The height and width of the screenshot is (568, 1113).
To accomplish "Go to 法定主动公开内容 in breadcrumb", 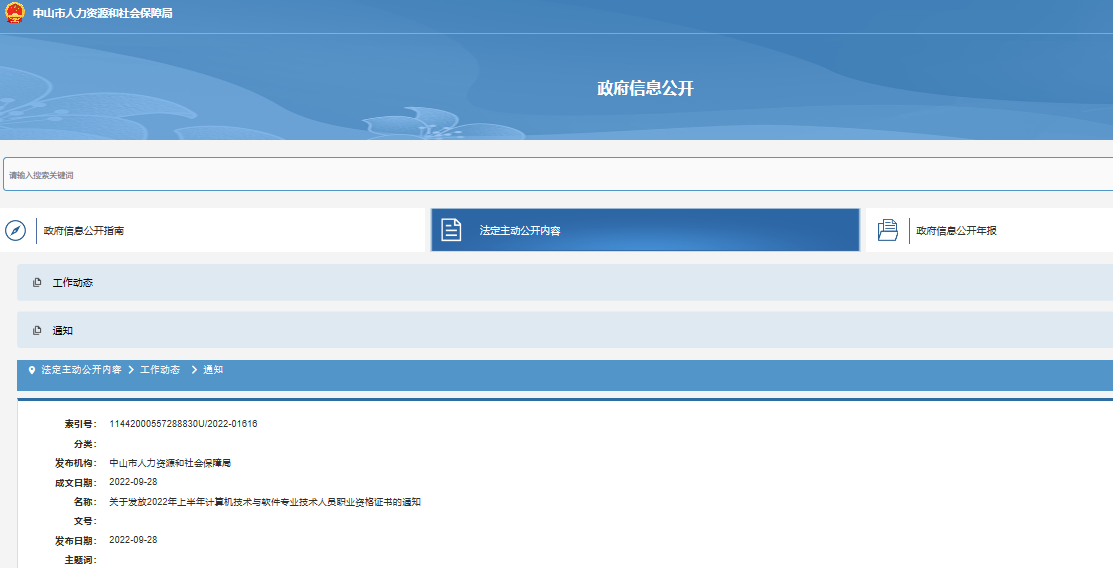I will pos(81,370).
